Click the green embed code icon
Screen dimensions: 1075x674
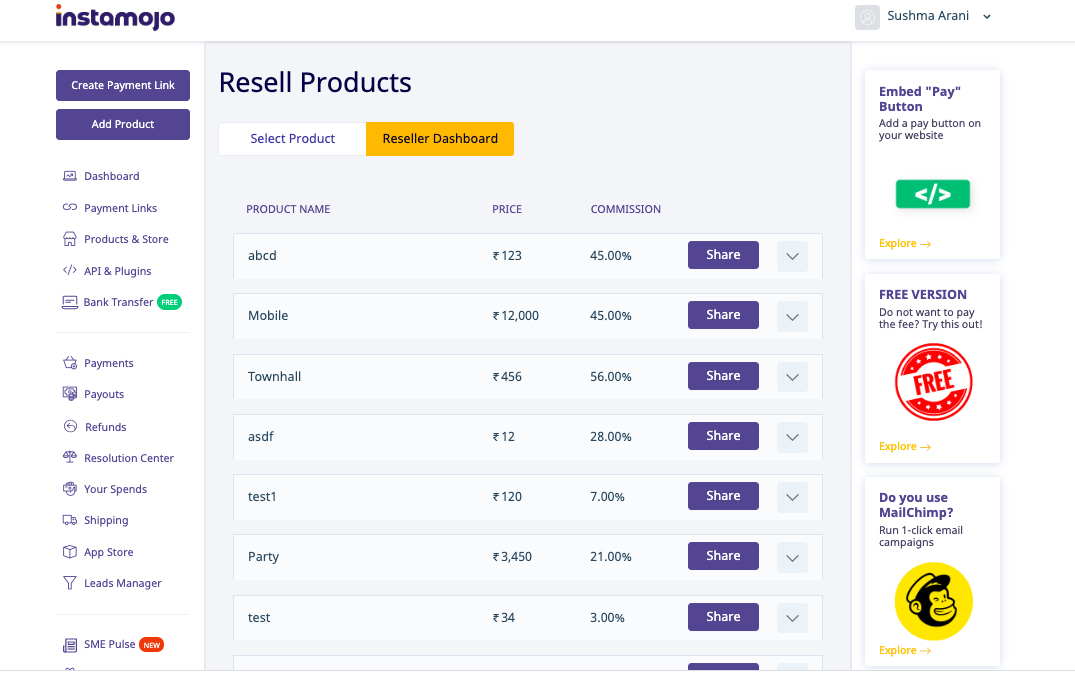pos(932,194)
